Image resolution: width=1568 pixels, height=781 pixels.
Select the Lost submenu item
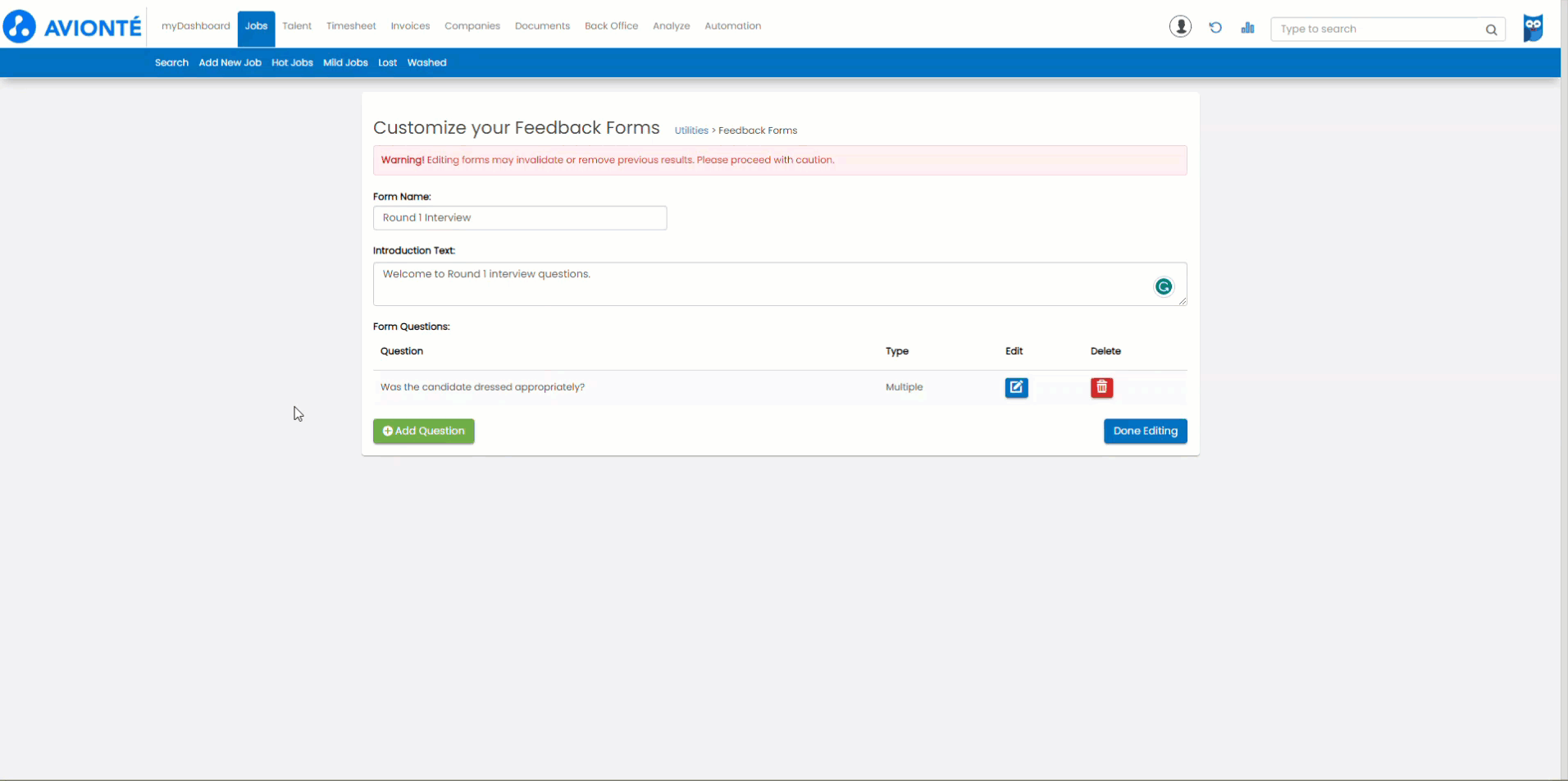click(x=387, y=63)
